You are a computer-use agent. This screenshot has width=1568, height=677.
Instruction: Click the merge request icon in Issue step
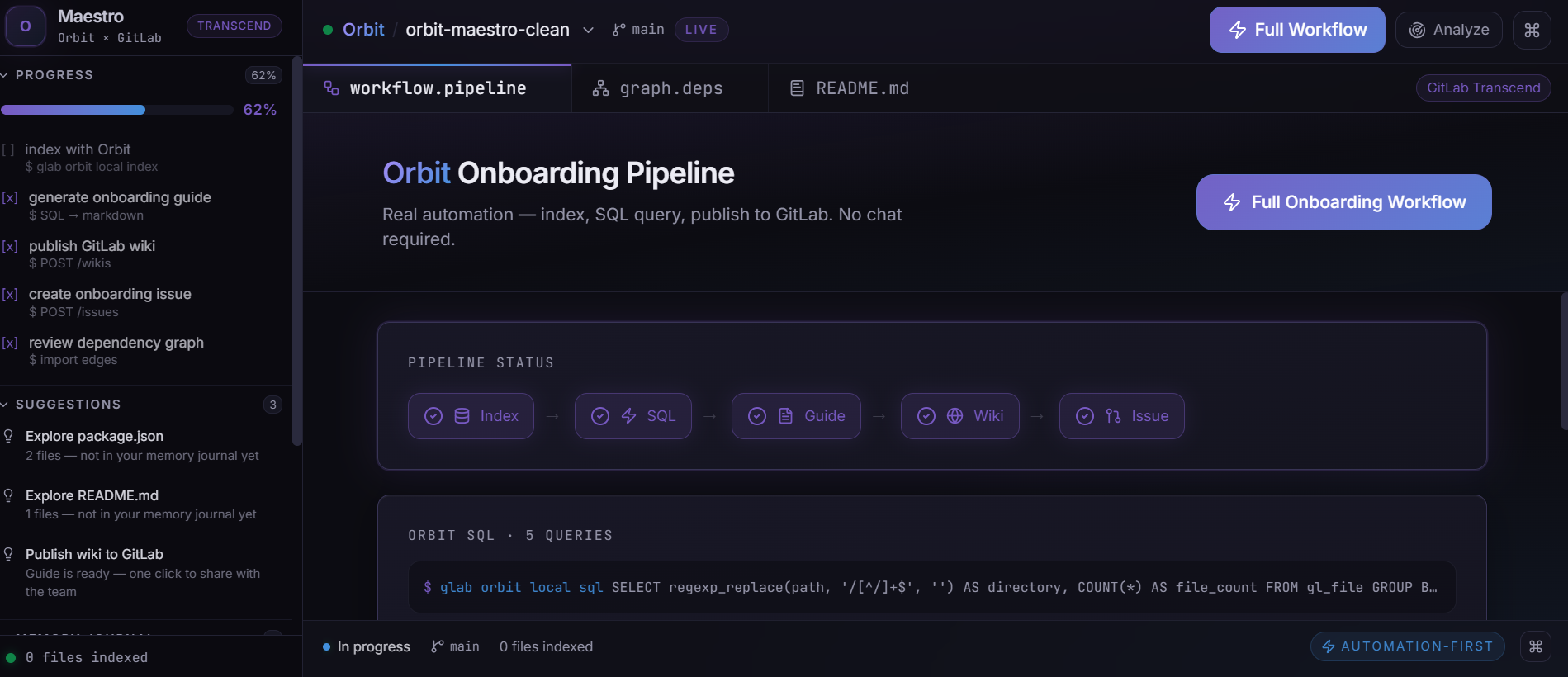point(1113,416)
